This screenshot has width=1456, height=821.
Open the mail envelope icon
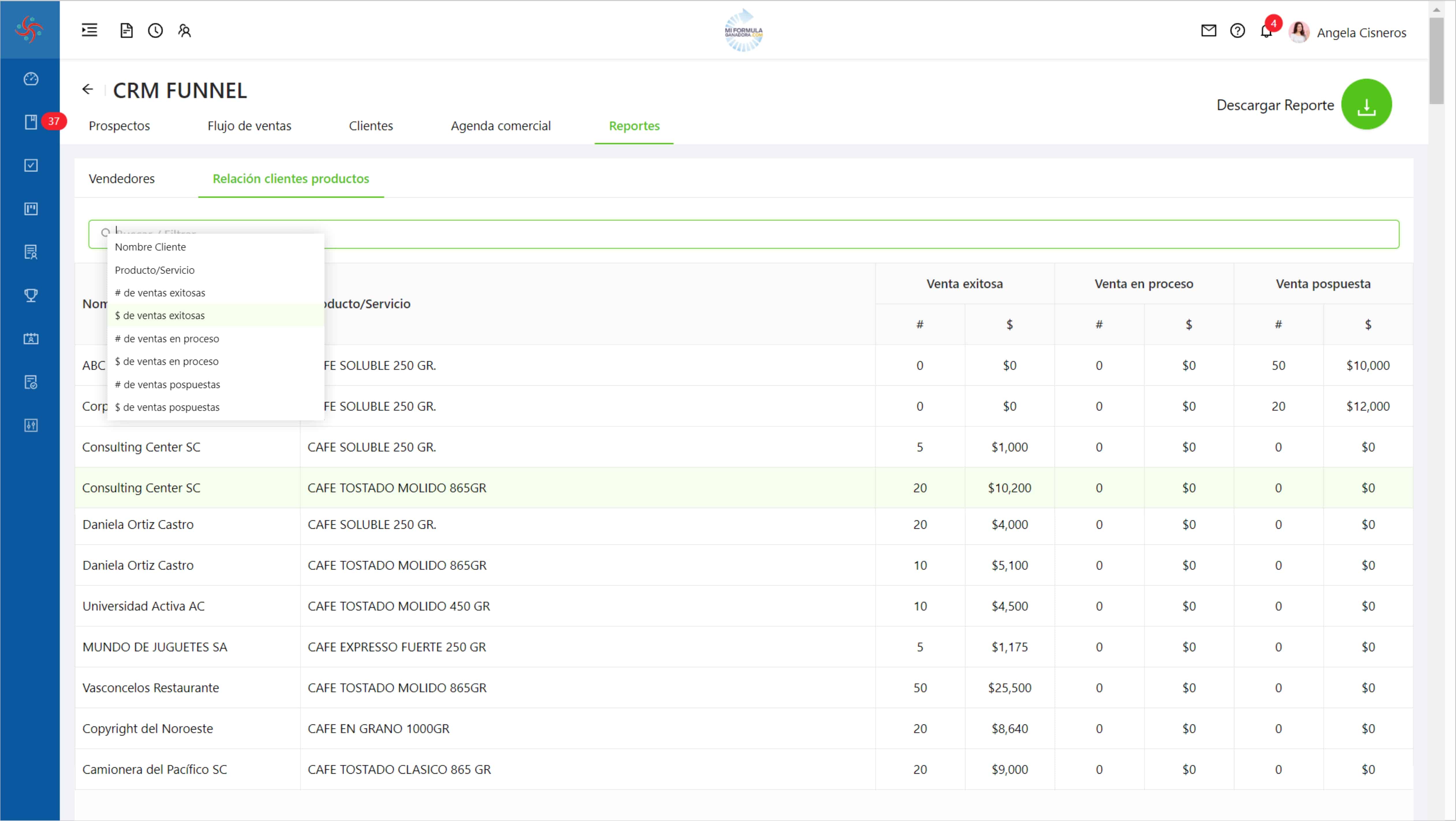pyautogui.click(x=1209, y=31)
